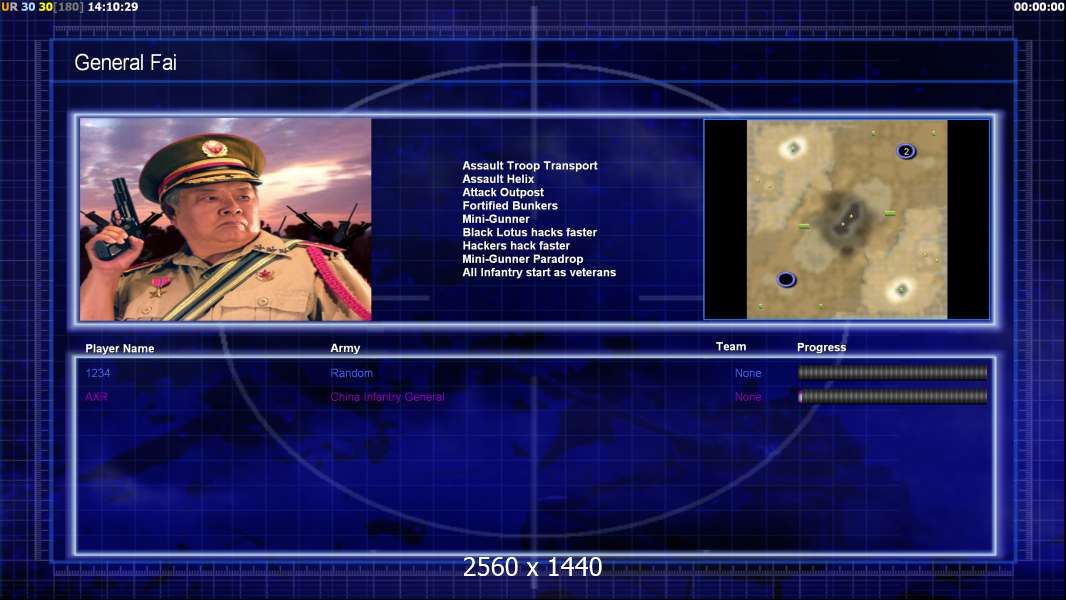The image size is (1066, 600).
Task: Click the 'Assault Troop Transport' line
Action: point(530,166)
